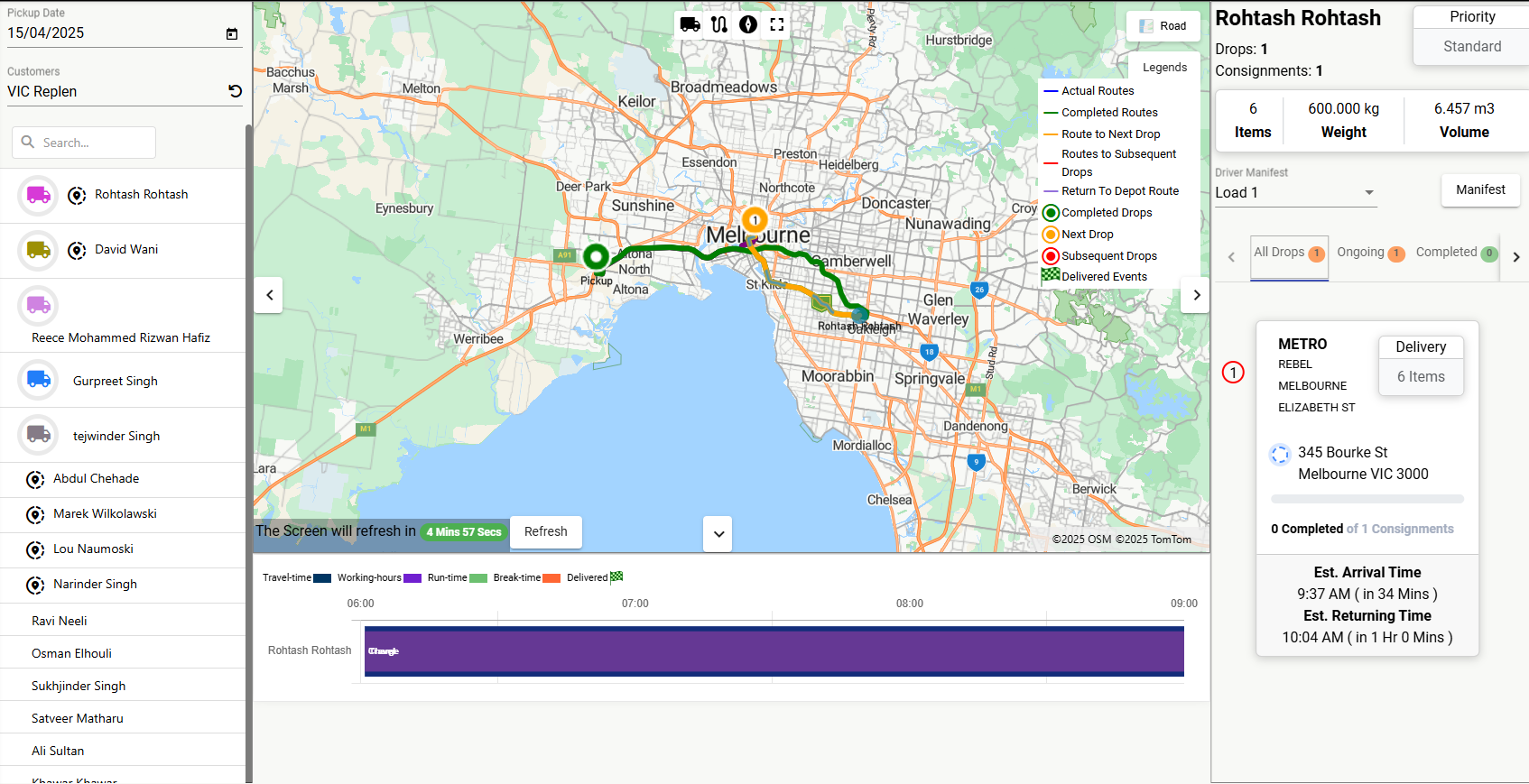This screenshot has width=1529, height=784.
Task: Click the truck icon on map toolbar
Action: (x=690, y=24)
